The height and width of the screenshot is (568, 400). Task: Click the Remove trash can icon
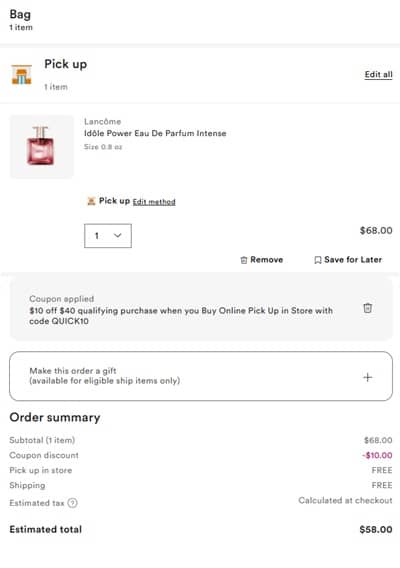[x=244, y=260]
